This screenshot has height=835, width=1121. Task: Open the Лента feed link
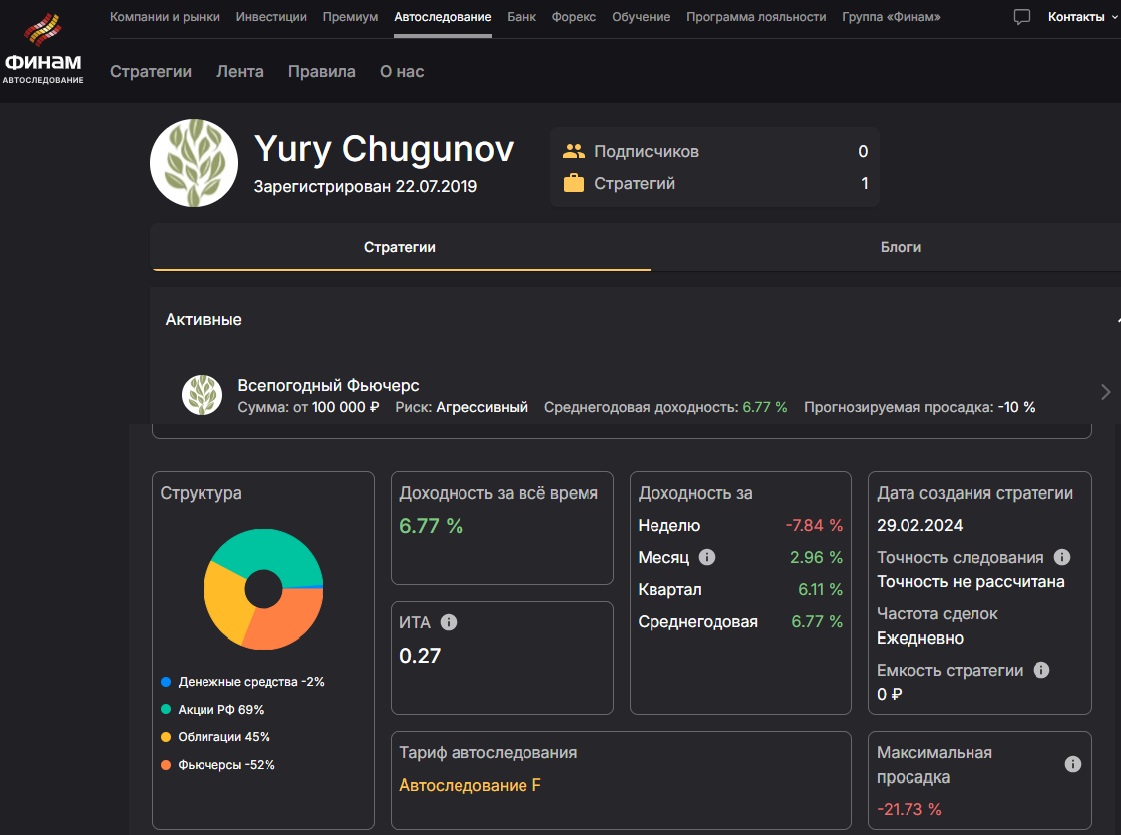[x=239, y=71]
